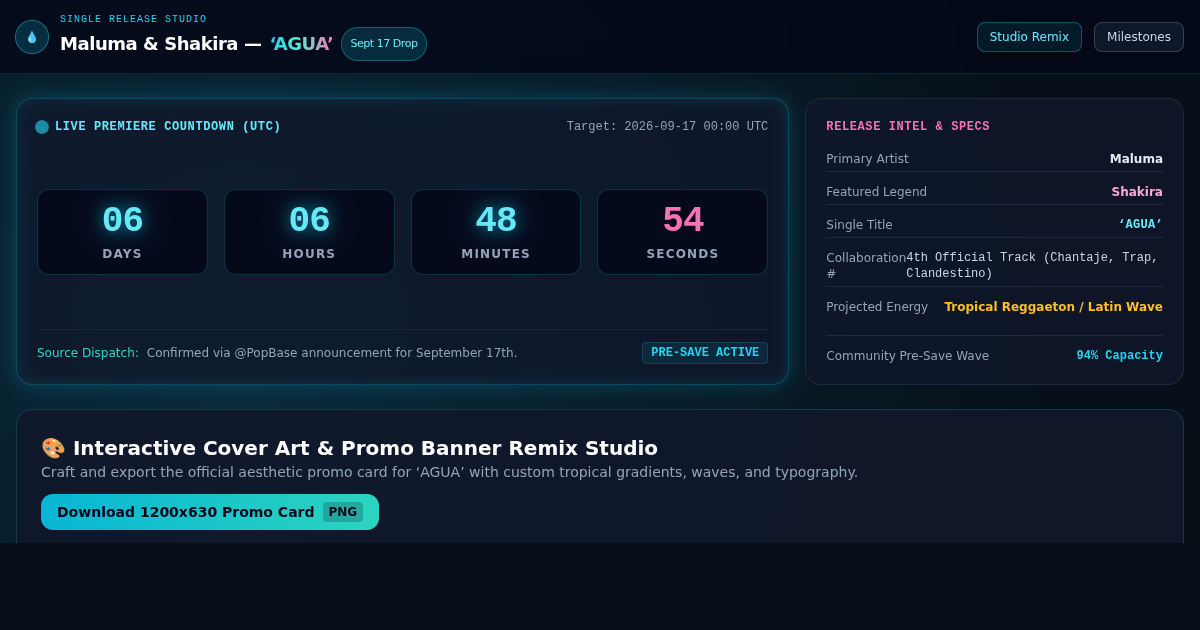Click the Single Title value in the specs
1200x630 pixels.
pos(1140,225)
